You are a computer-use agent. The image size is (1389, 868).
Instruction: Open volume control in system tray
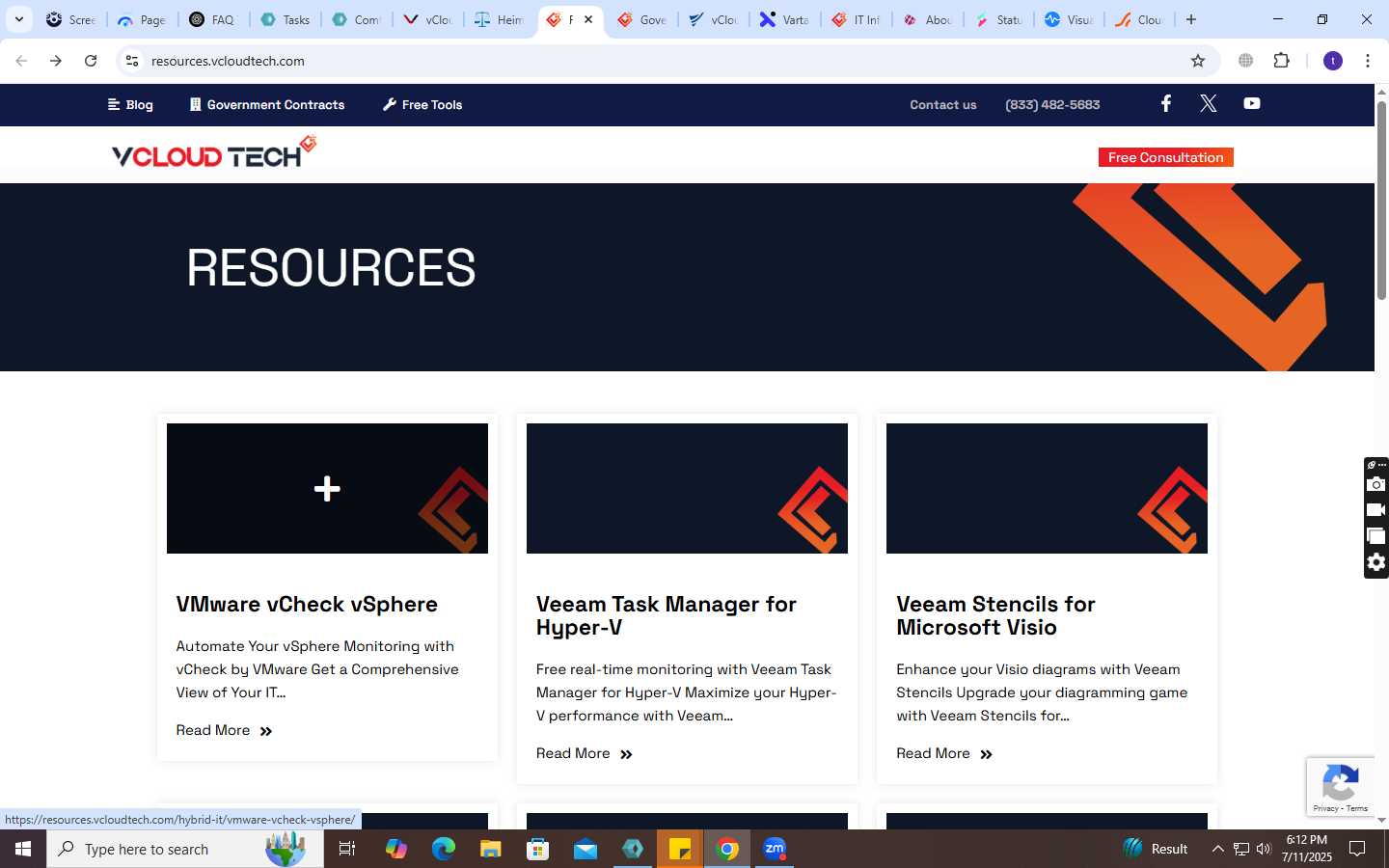(x=1264, y=849)
